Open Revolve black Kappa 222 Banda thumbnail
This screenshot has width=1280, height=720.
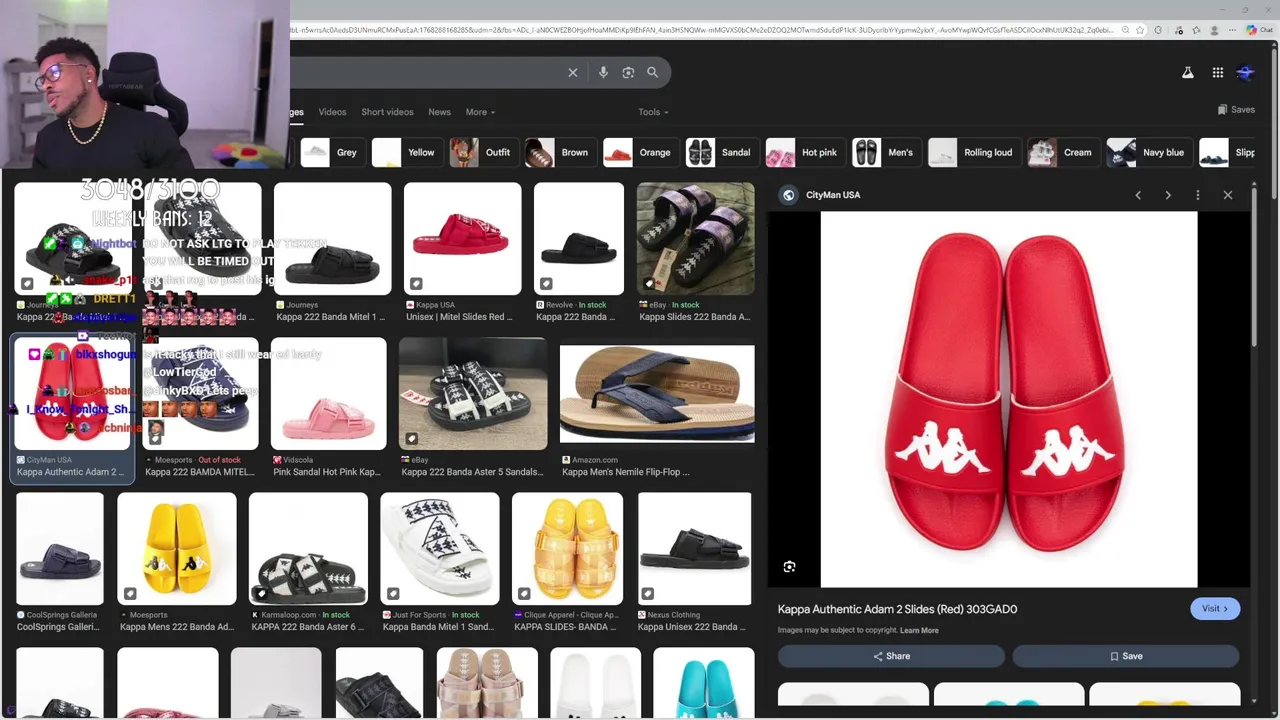[x=578, y=239]
